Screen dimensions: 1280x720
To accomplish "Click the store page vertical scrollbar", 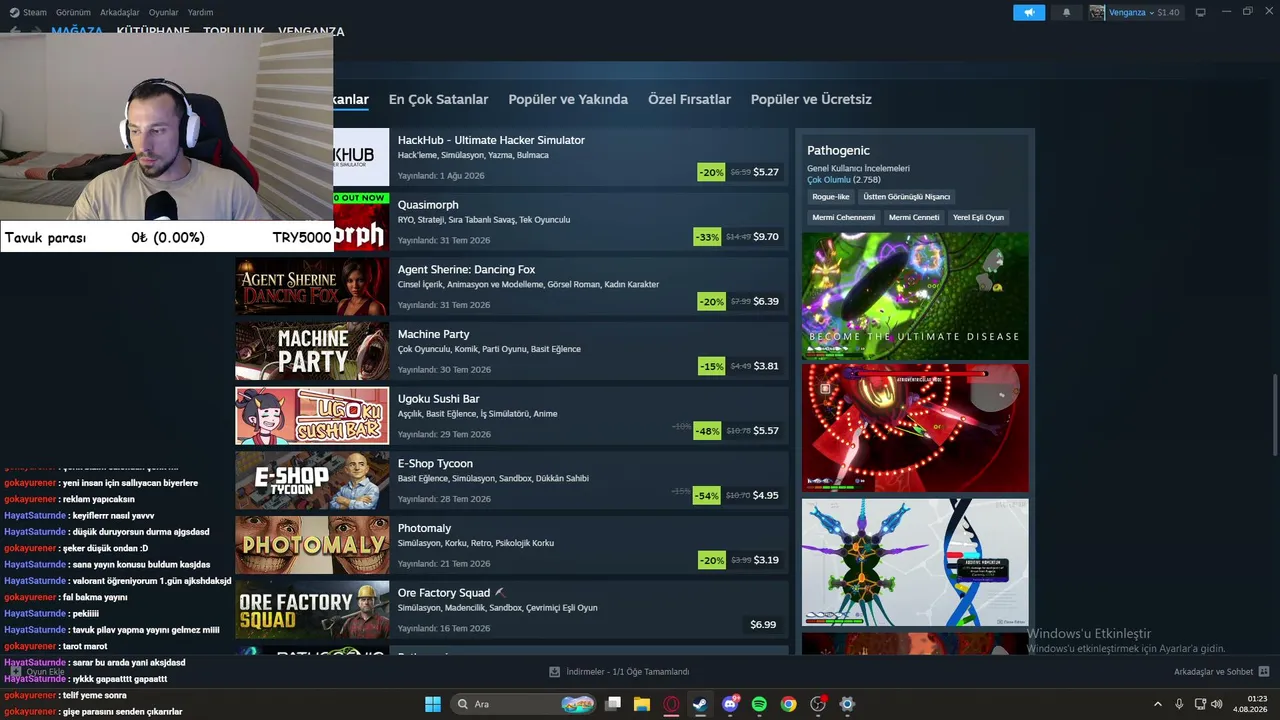I will 1274,415.
